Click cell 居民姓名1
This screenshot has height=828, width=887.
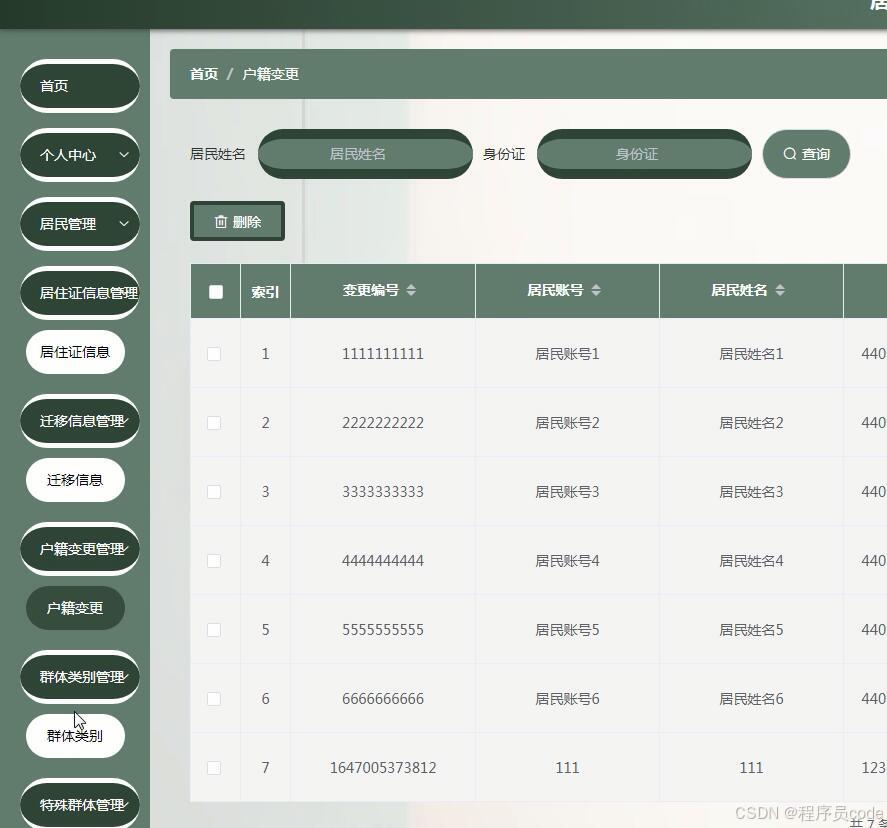point(751,354)
